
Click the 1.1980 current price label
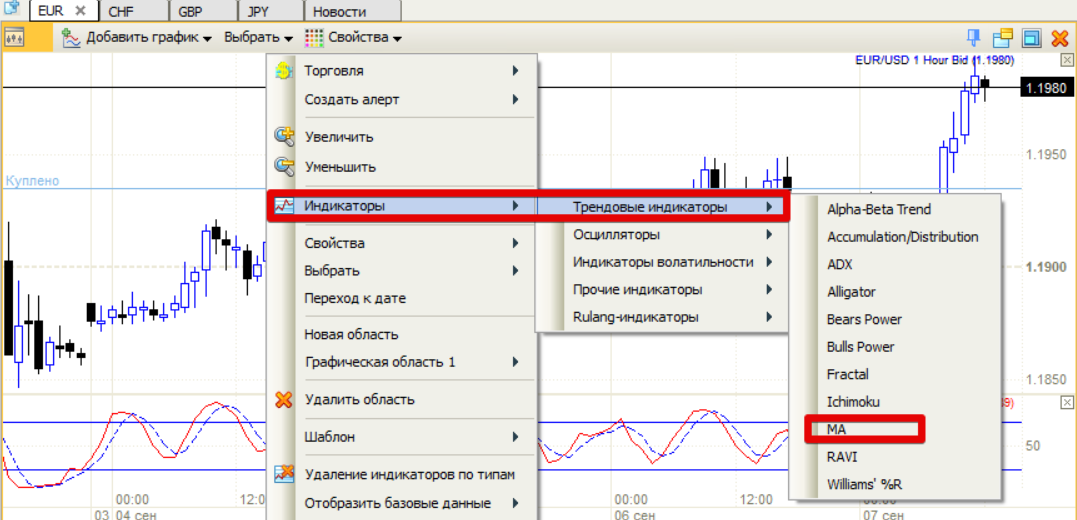click(1046, 89)
